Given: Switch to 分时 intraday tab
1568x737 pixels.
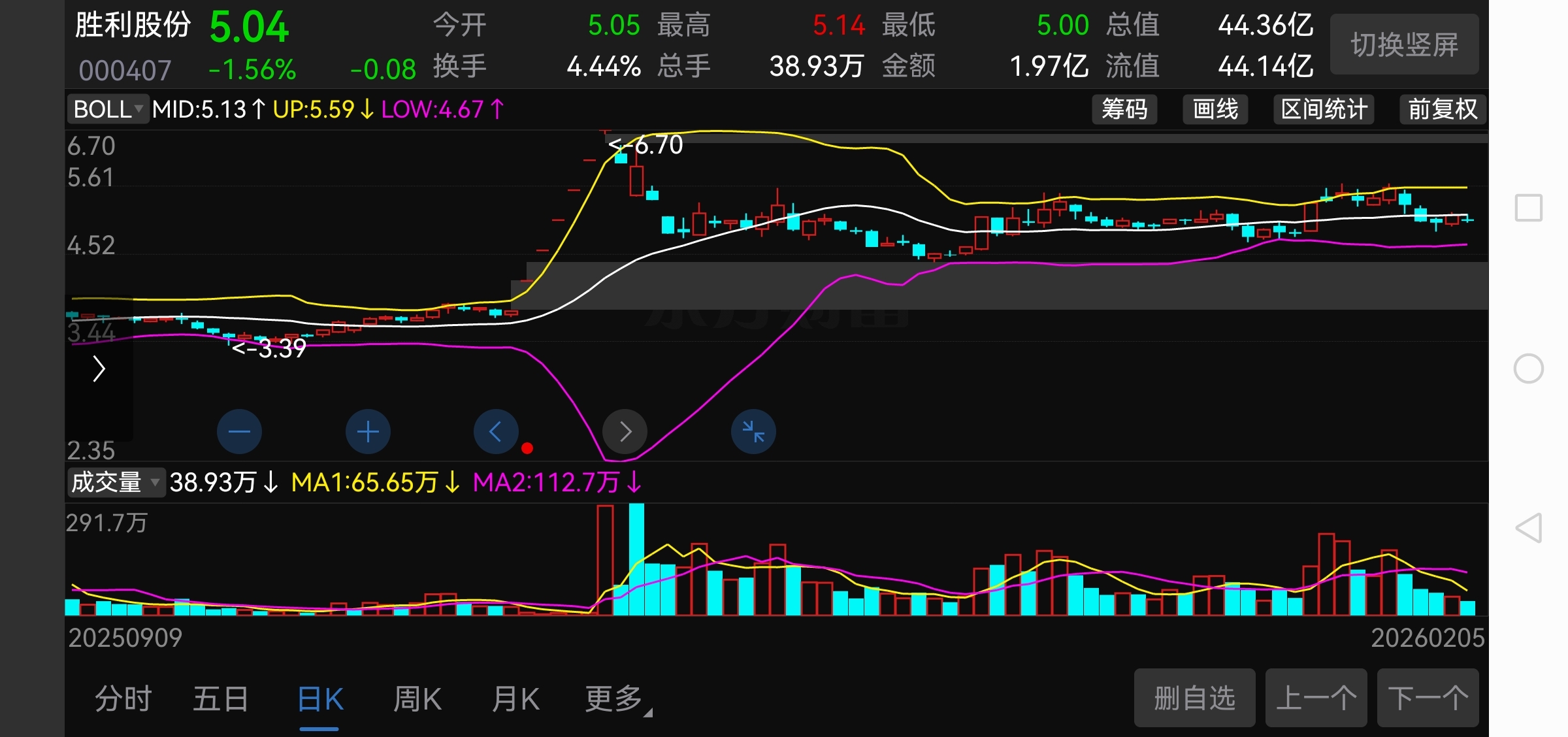Looking at the screenshot, I should click(123, 699).
